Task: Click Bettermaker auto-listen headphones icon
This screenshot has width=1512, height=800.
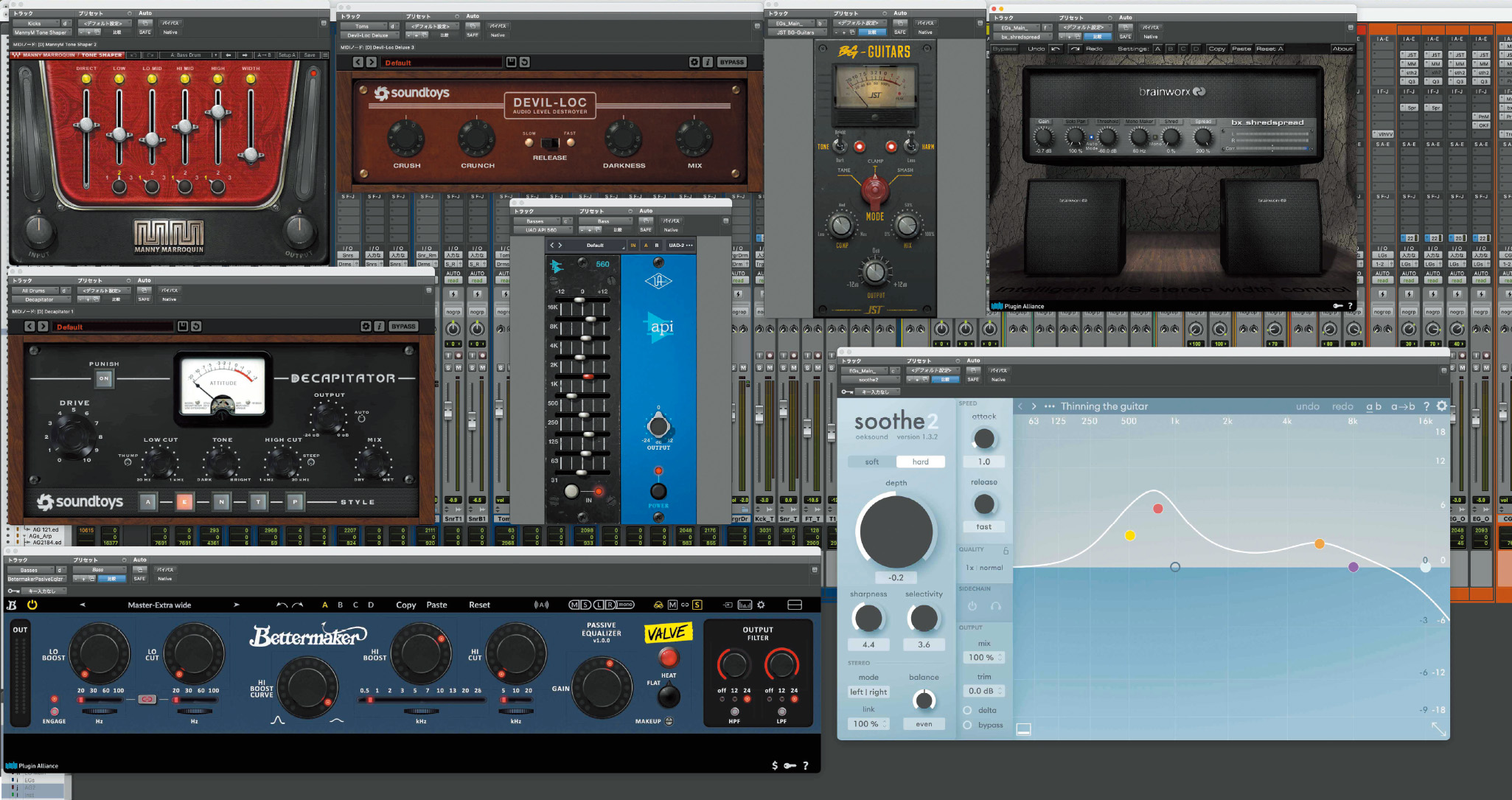Action: pyautogui.click(x=658, y=605)
